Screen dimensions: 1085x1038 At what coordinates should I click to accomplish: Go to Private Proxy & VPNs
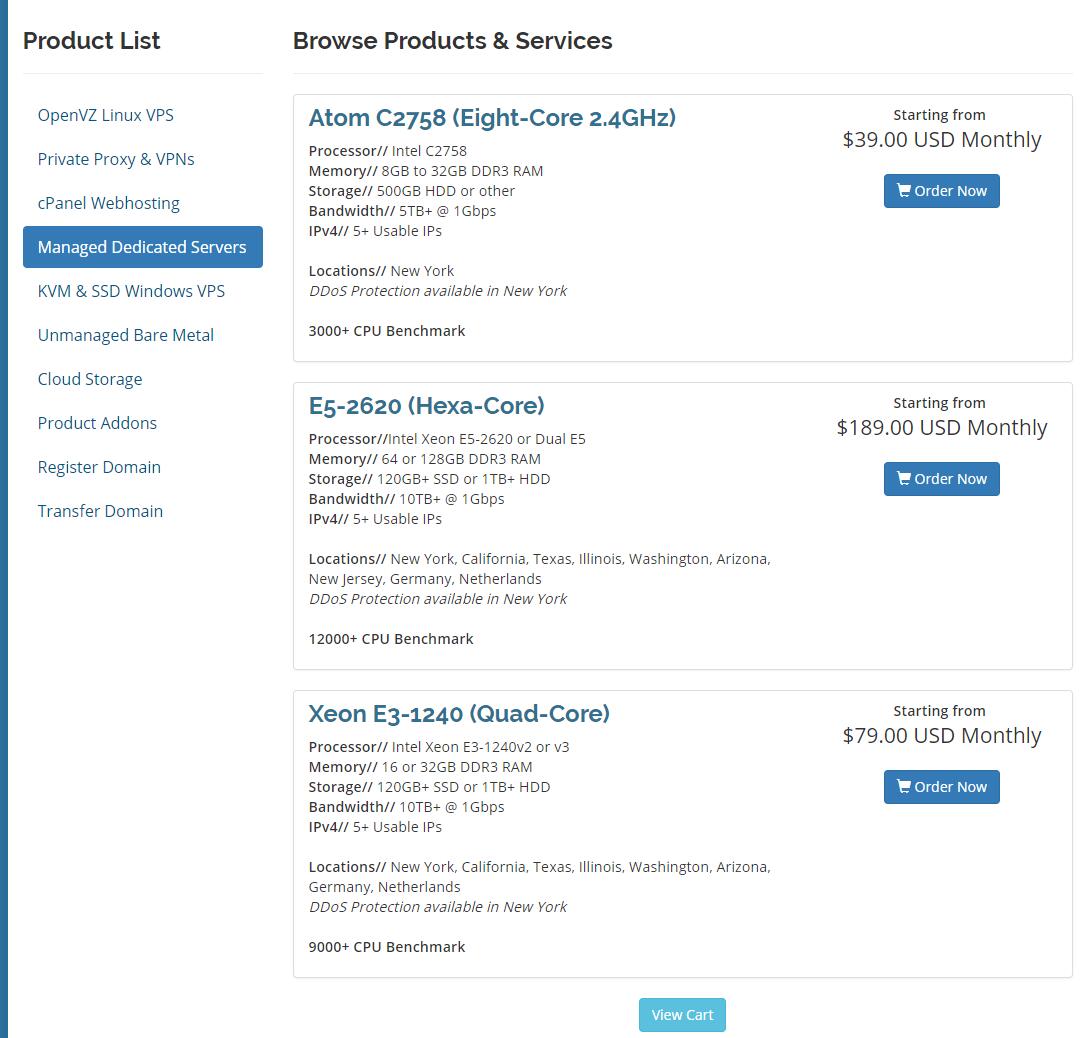coord(116,159)
